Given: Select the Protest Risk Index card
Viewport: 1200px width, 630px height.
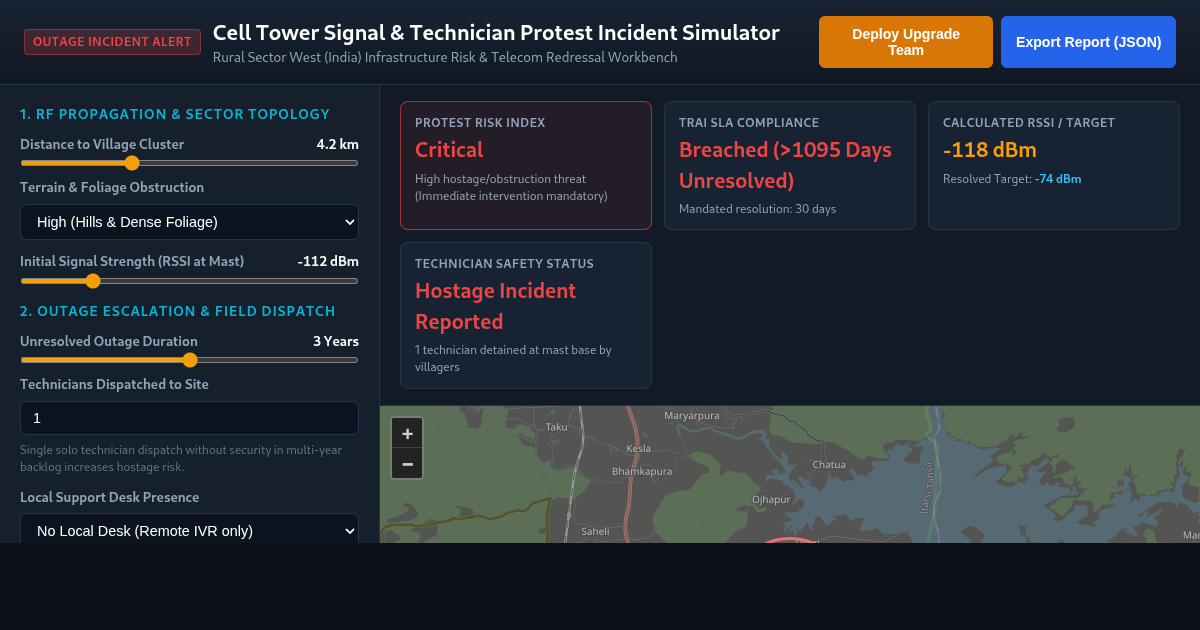Looking at the screenshot, I should pyautogui.click(x=526, y=165).
